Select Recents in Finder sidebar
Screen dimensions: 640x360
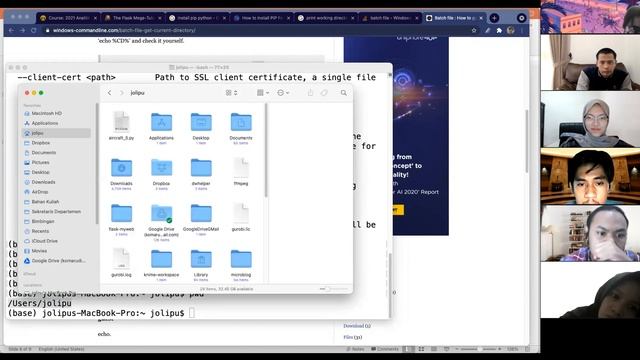coord(40,231)
